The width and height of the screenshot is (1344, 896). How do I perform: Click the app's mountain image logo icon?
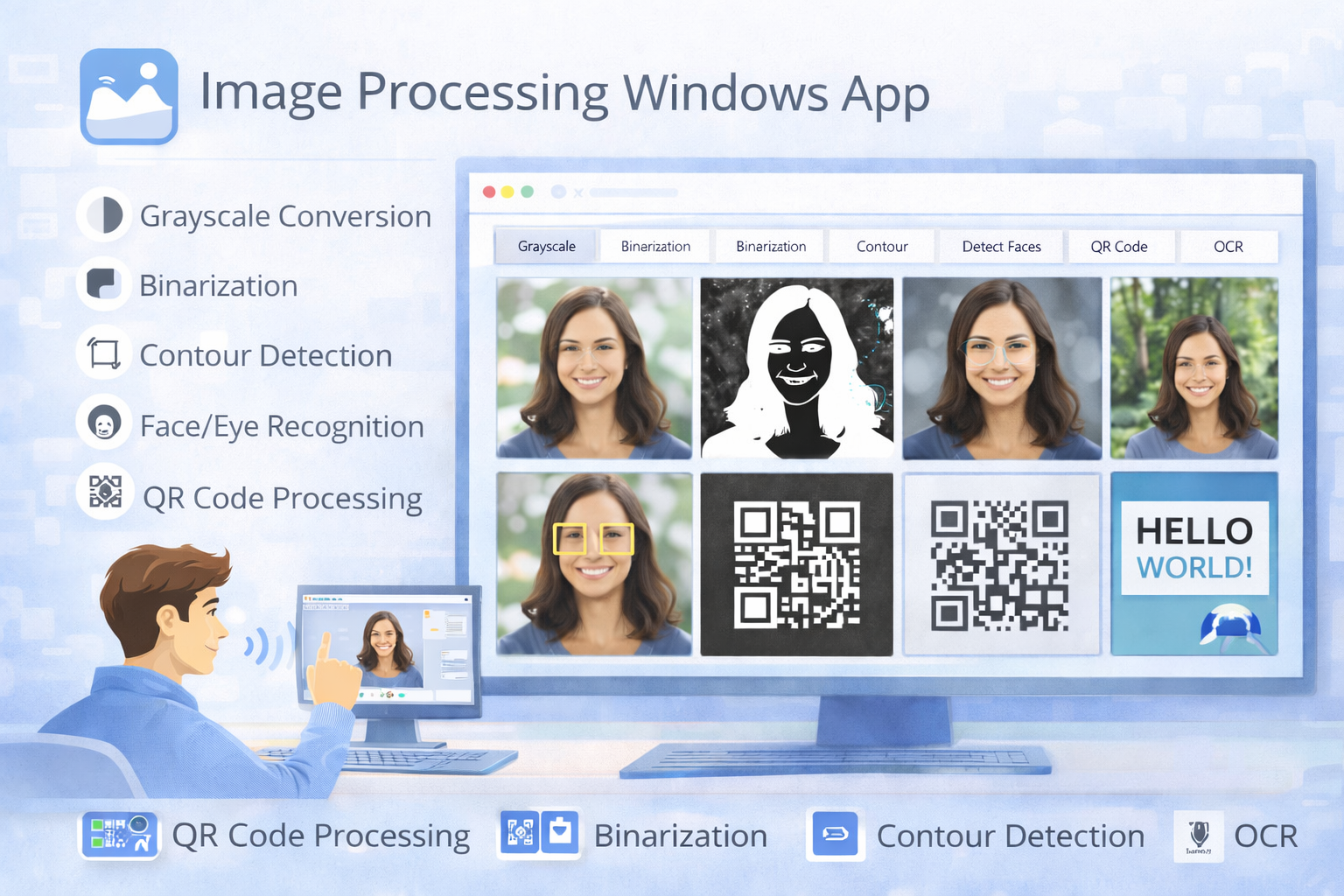tap(128, 95)
